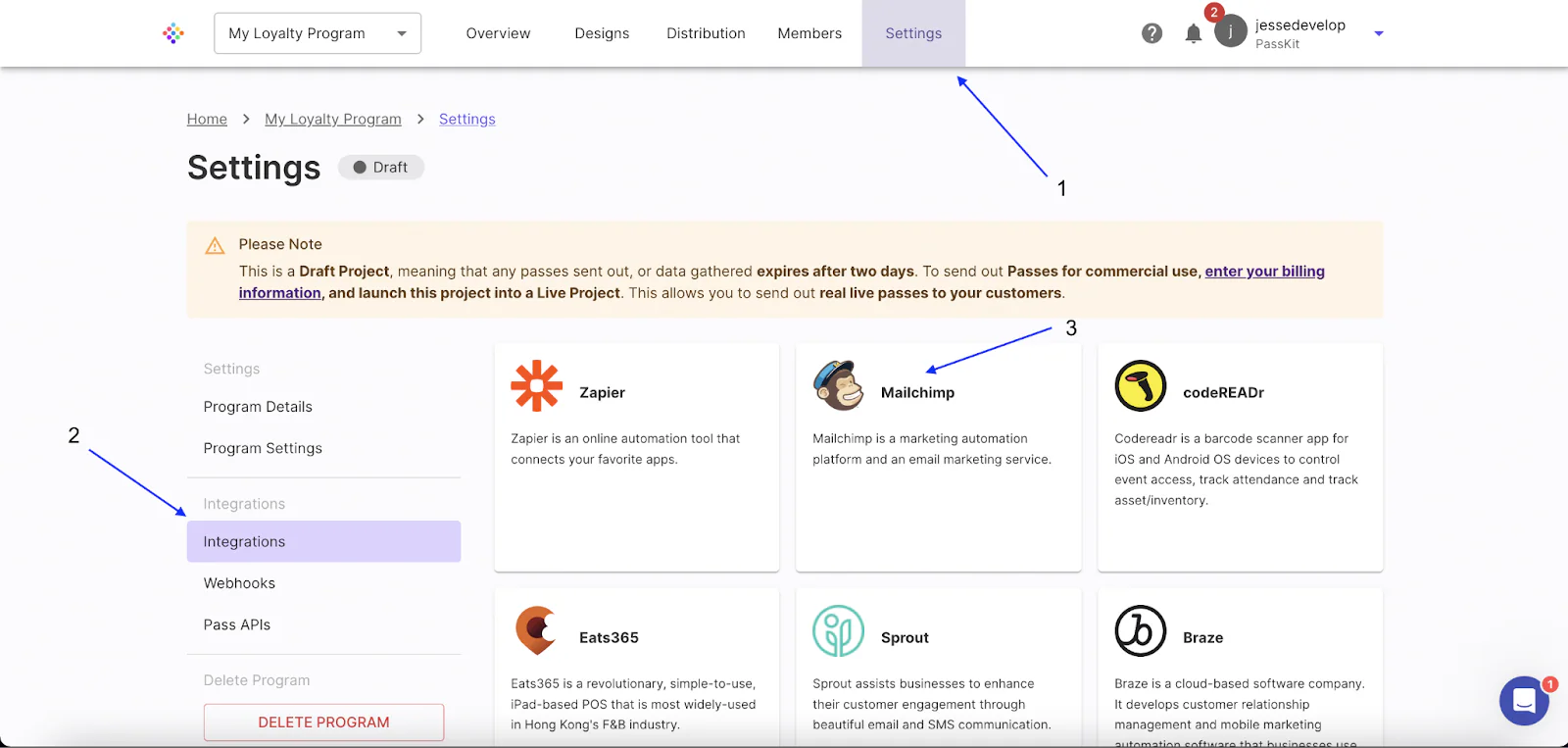Click the PassKit logo icon
Screen dimensions: 1568x748
pyautogui.click(x=173, y=33)
